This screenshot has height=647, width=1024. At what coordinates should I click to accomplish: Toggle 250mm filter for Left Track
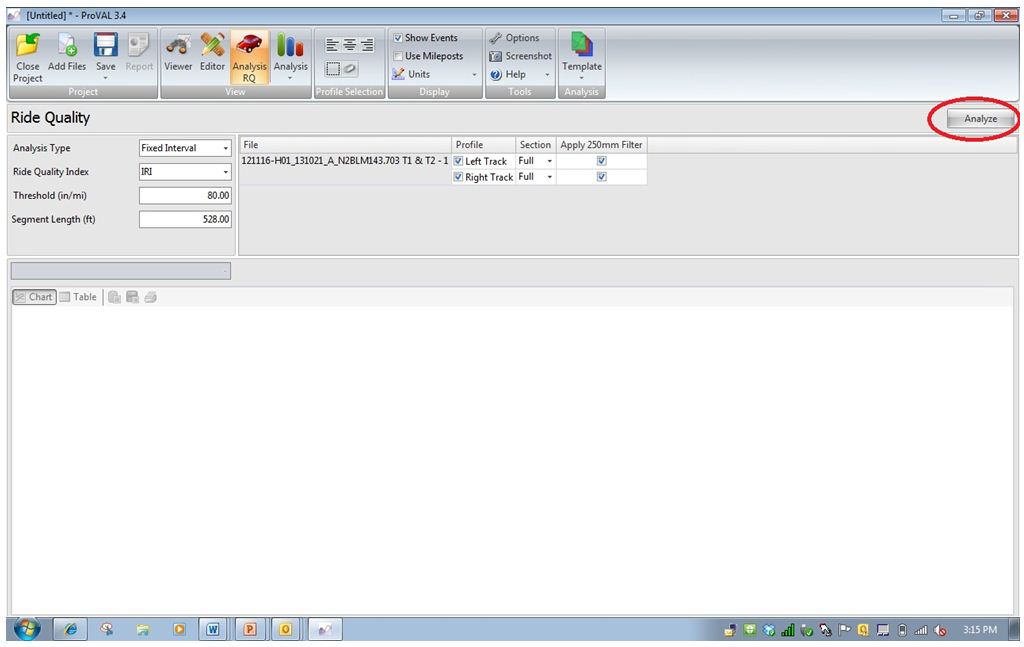pyautogui.click(x=601, y=161)
